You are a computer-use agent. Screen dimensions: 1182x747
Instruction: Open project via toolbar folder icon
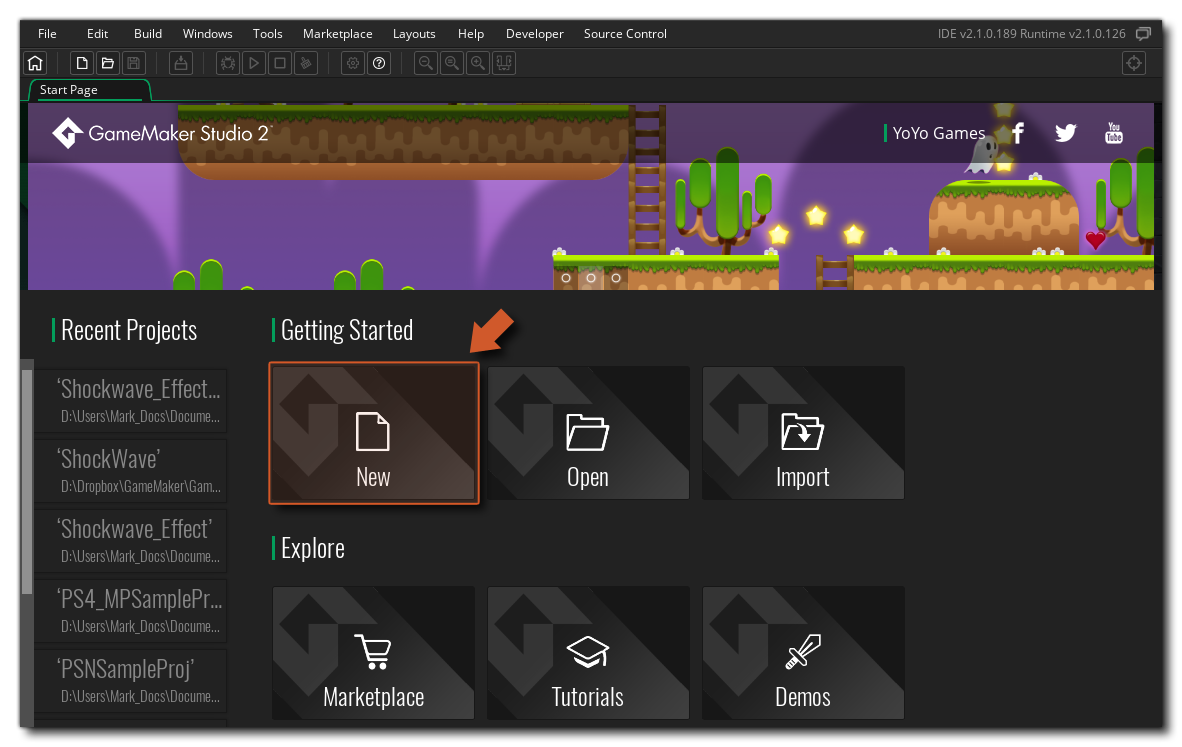108,63
